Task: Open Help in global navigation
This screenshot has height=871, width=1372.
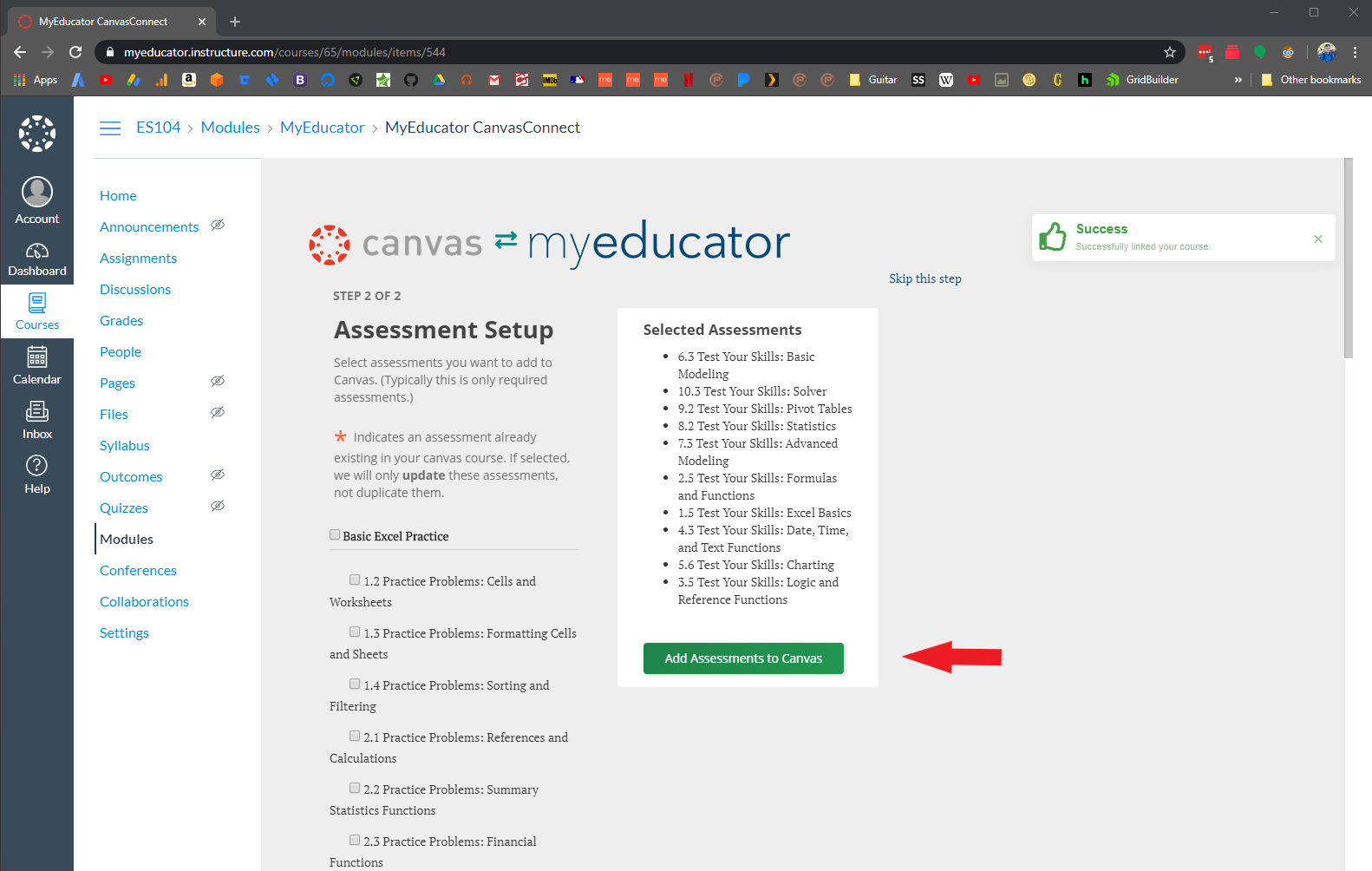Action: [37, 475]
